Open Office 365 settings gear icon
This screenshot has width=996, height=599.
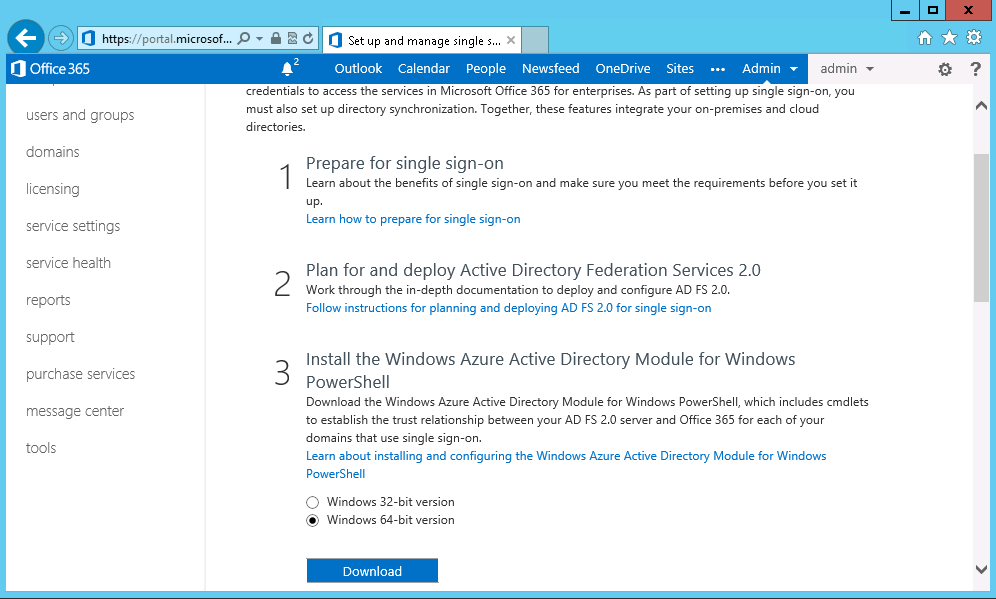coord(945,69)
